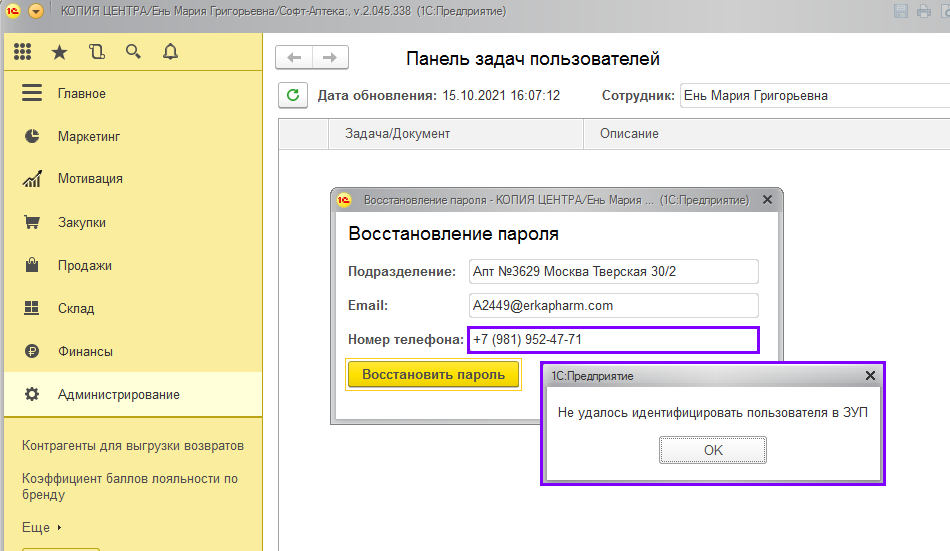The image size is (950, 551).
Task: Click the Search magnifier icon
Action: click(133, 51)
